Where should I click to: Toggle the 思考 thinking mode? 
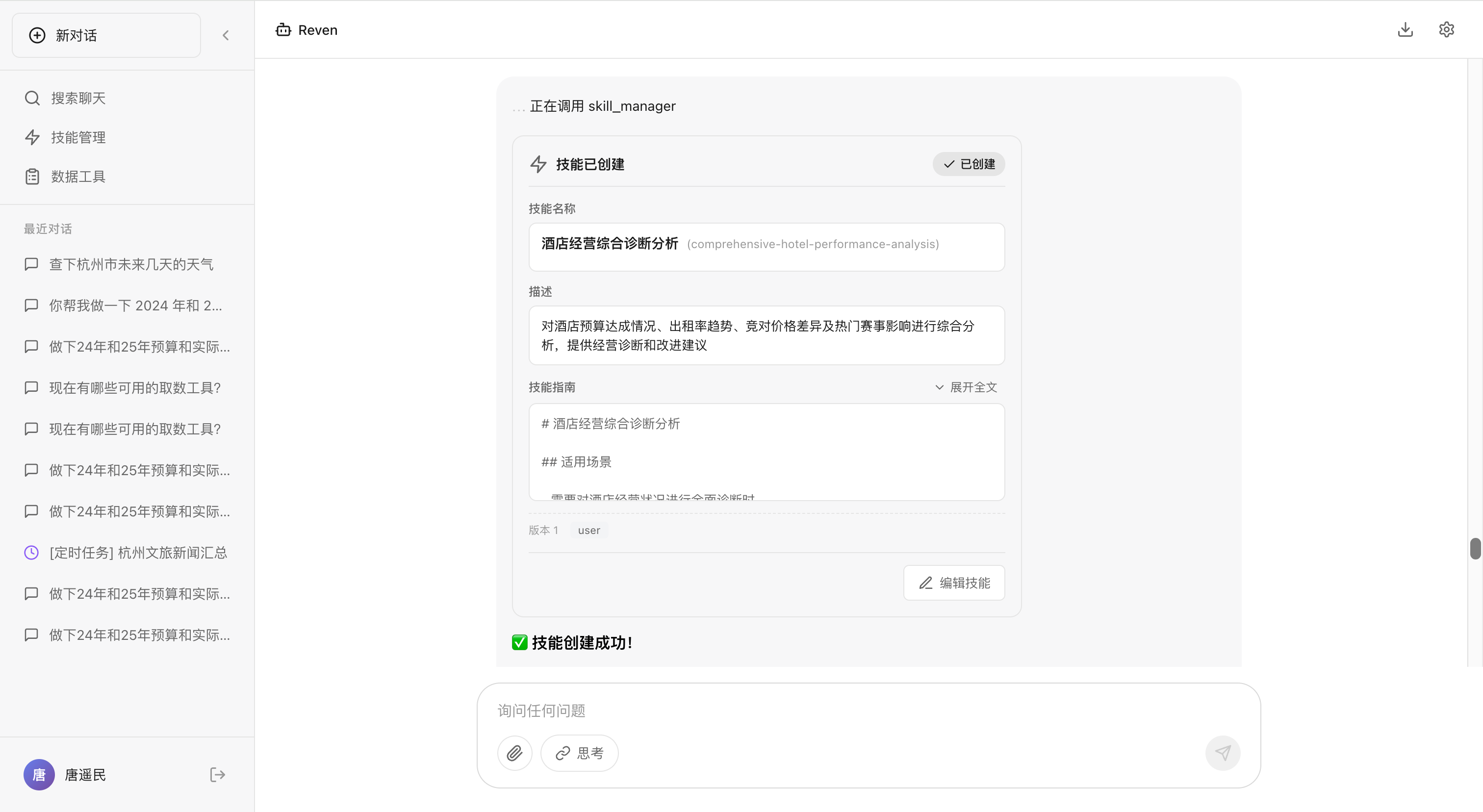click(x=579, y=753)
